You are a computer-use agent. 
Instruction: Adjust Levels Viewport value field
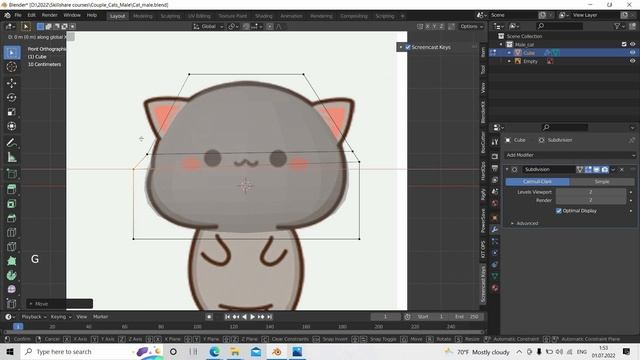[591, 192]
